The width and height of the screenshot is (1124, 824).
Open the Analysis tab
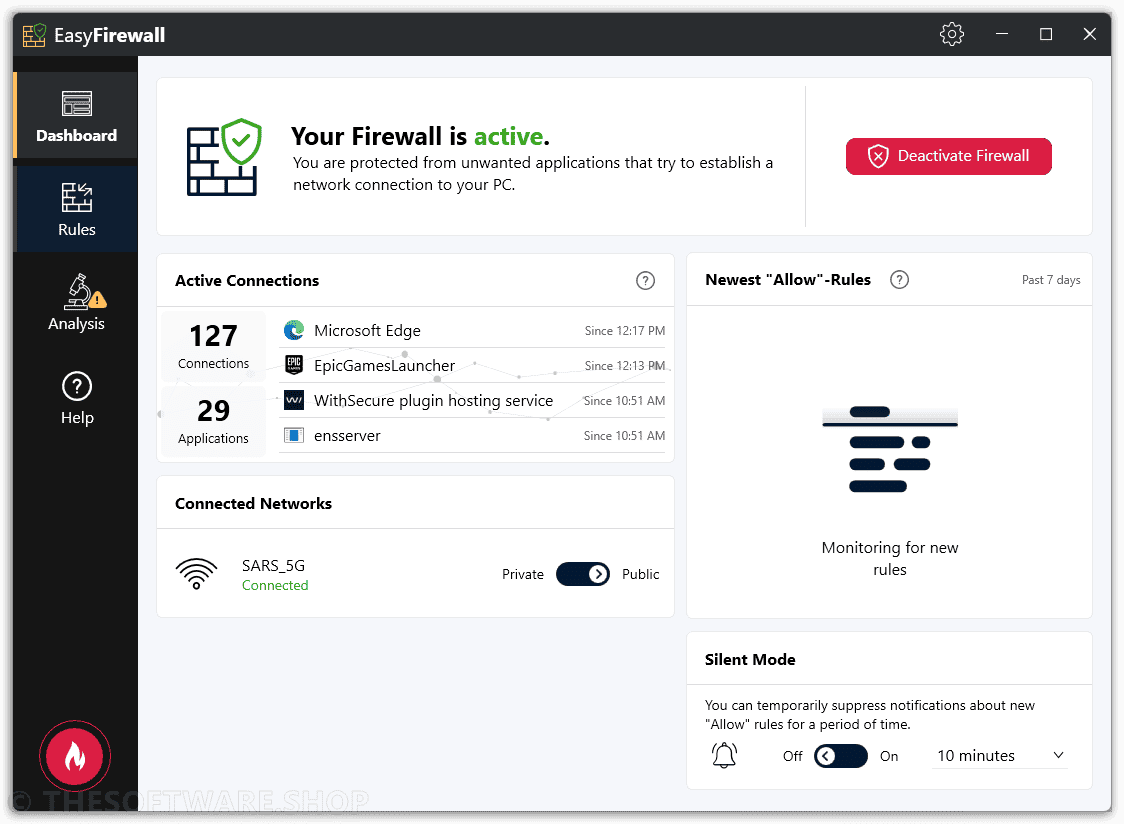[x=76, y=303]
